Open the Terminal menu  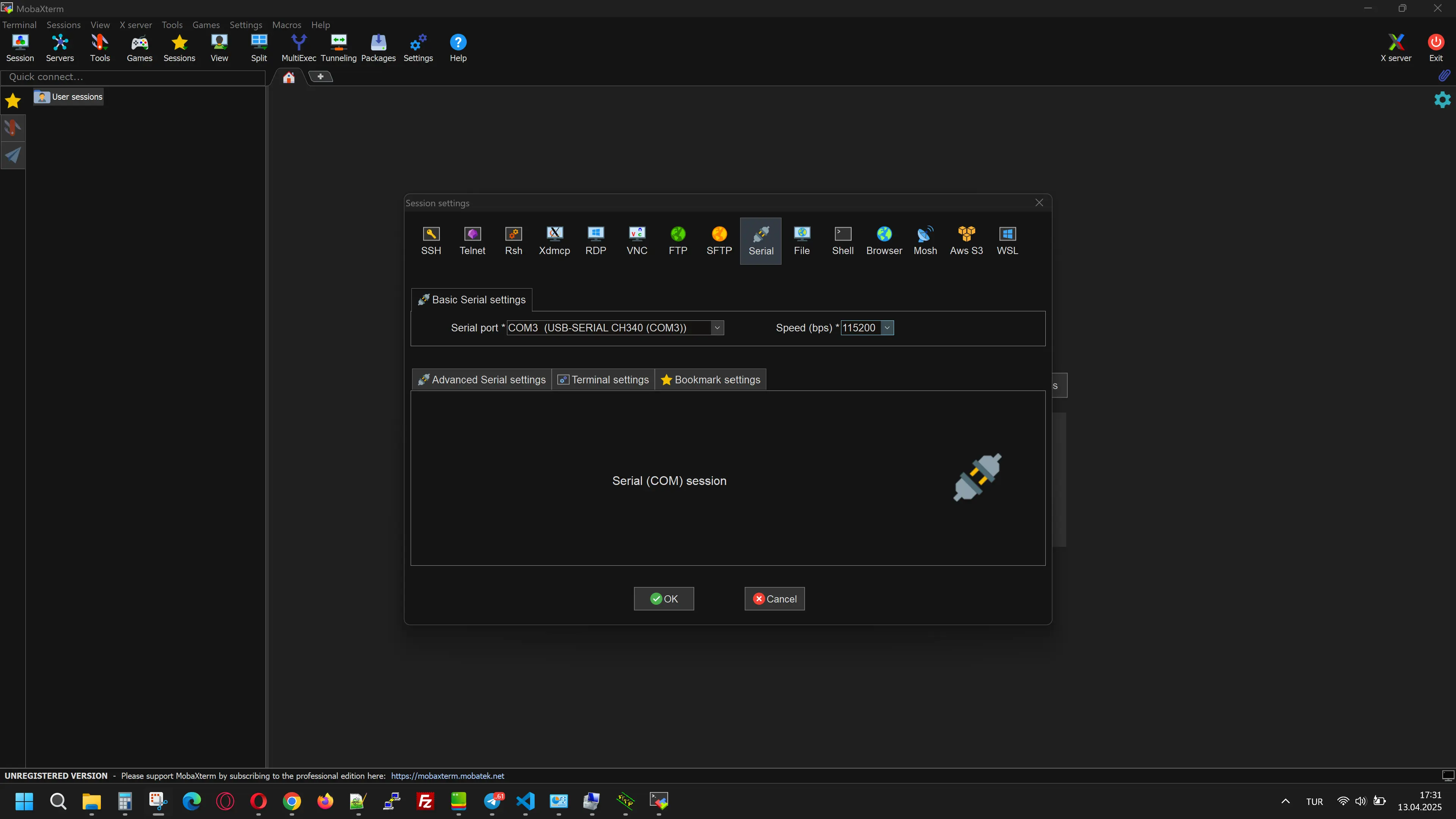(x=19, y=25)
